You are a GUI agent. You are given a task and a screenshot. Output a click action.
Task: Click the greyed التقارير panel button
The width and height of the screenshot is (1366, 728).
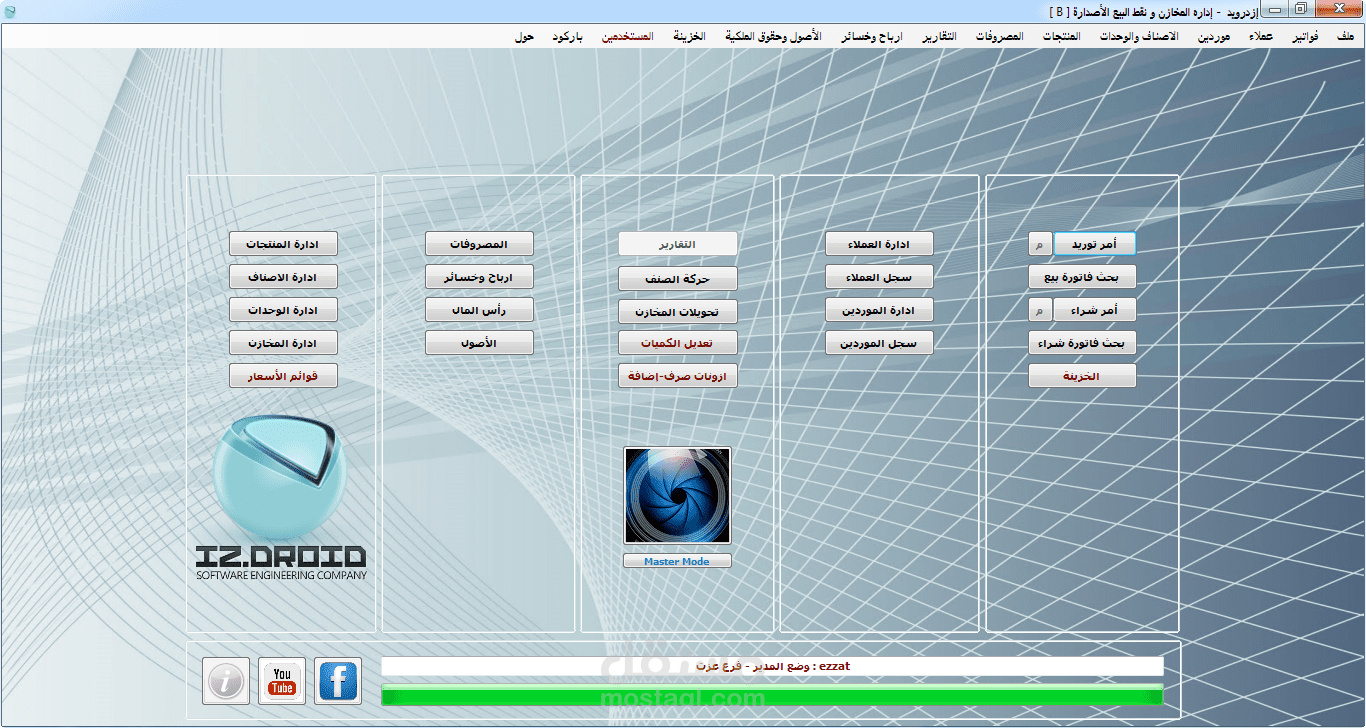tap(677, 244)
